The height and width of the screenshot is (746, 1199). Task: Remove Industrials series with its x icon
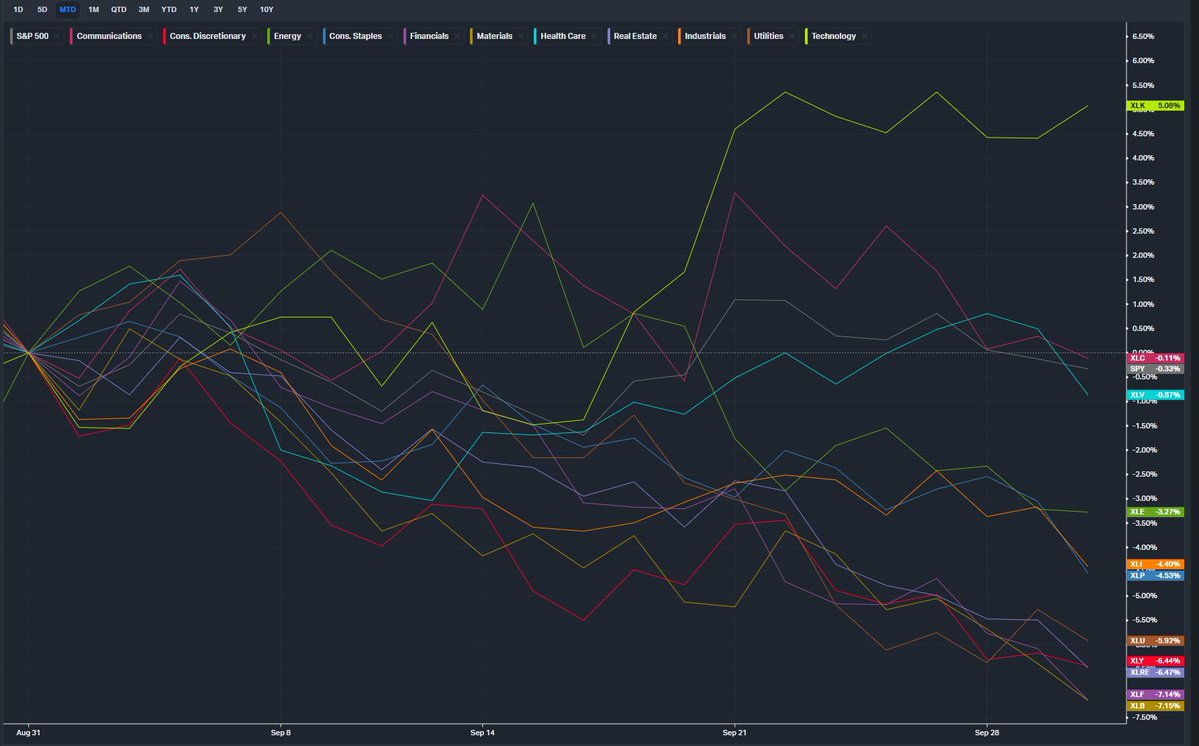[x=734, y=36]
